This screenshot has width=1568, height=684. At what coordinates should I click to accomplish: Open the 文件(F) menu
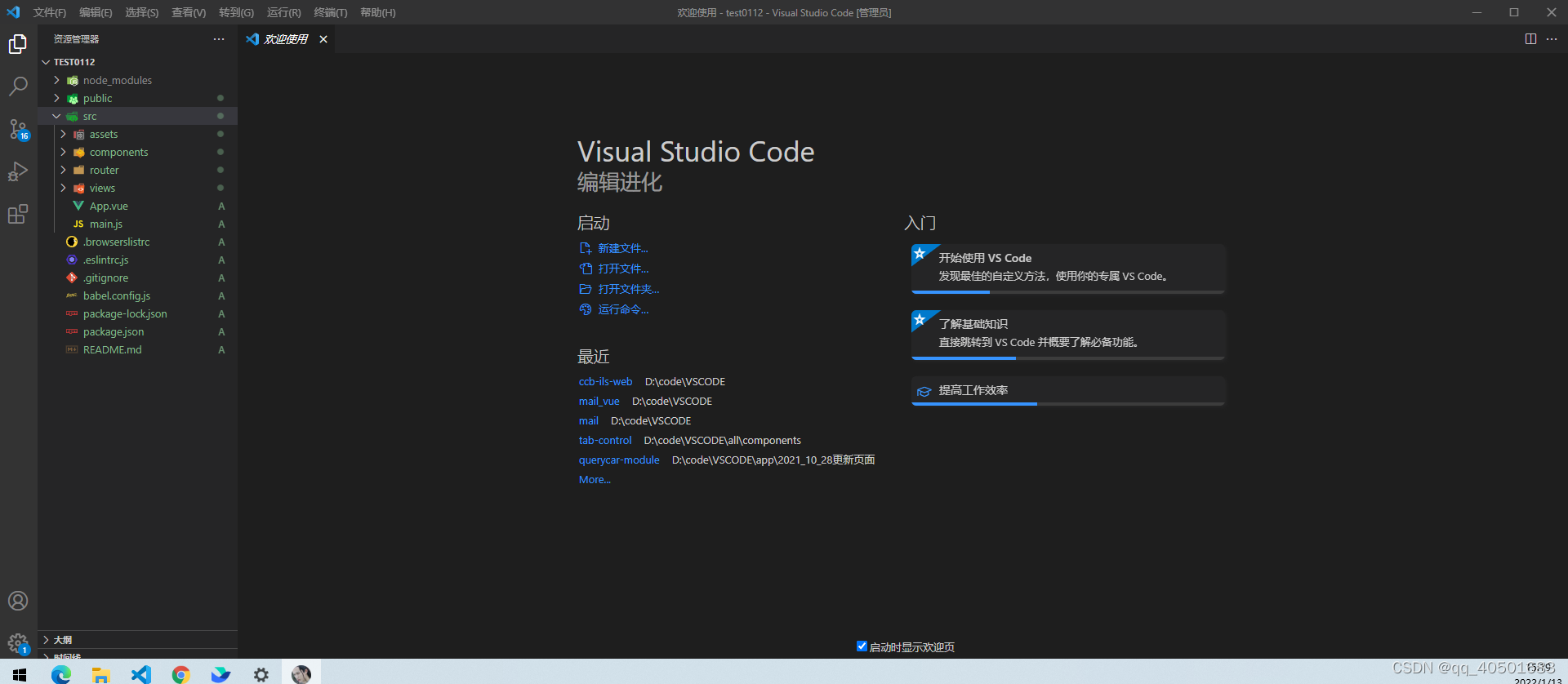pos(50,12)
